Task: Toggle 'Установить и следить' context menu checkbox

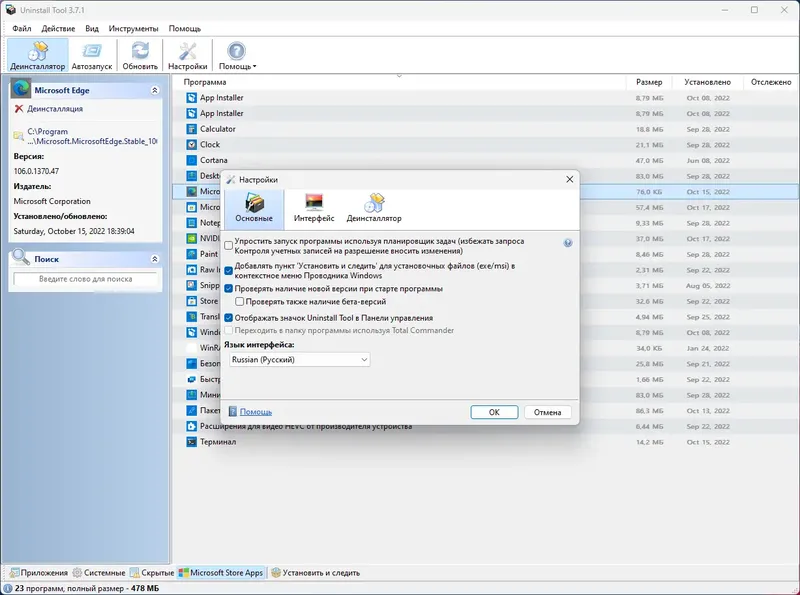Action: point(229,270)
